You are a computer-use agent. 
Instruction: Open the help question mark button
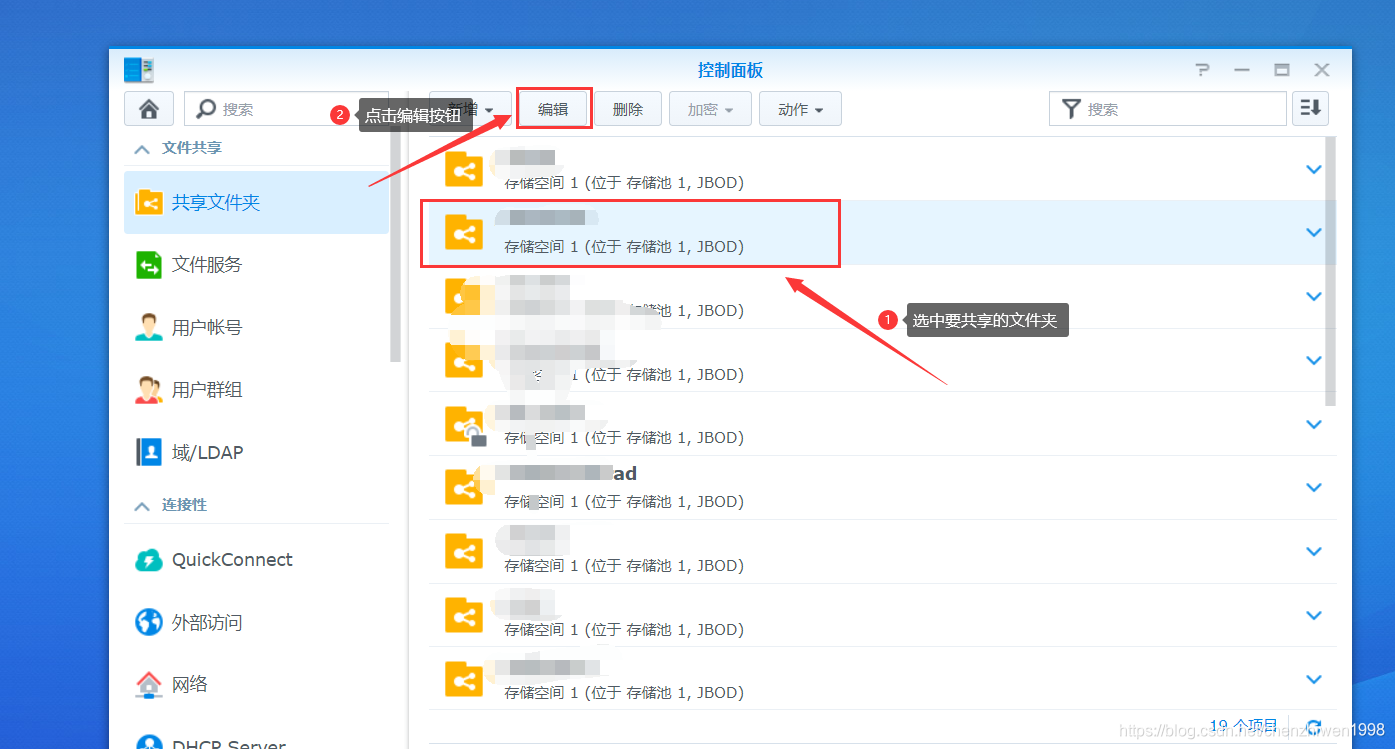coord(1203,70)
